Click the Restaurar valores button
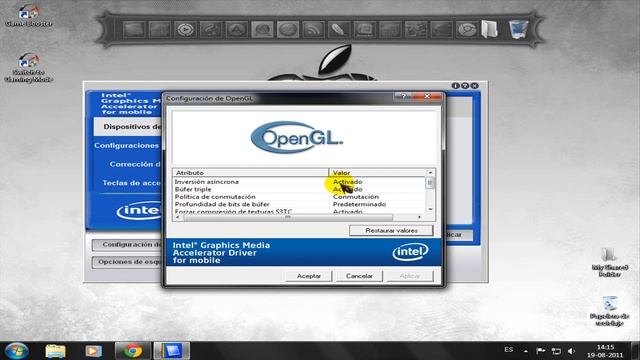640x360 pixels. point(391,231)
